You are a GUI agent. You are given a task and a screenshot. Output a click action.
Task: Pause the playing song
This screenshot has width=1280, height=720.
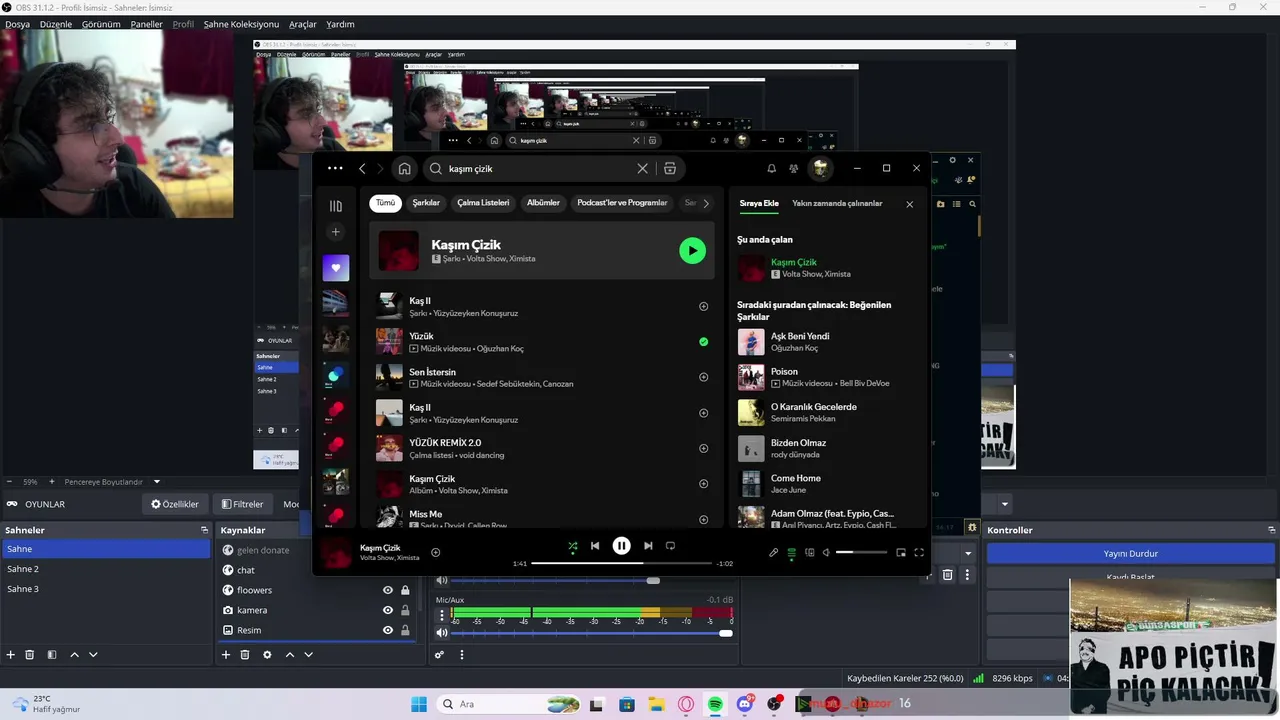click(621, 546)
